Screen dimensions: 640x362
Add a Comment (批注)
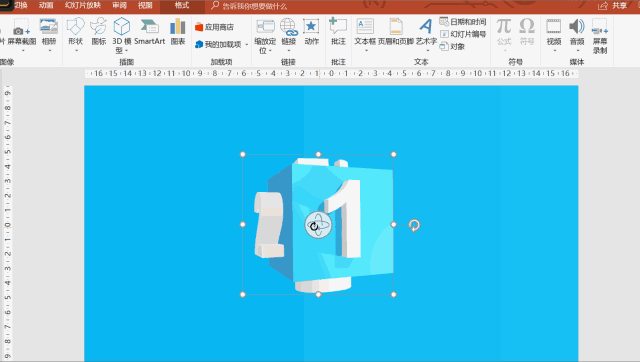[x=338, y=32]
